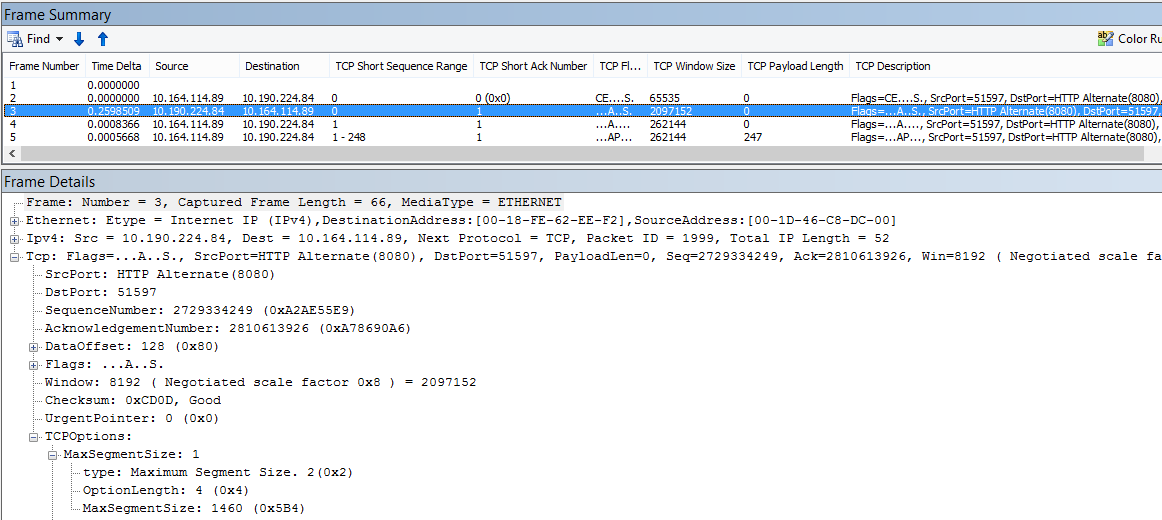Click the 0 (0x0) ack number cell
This screenshot has width=1162, height=520.
[492, 97]
